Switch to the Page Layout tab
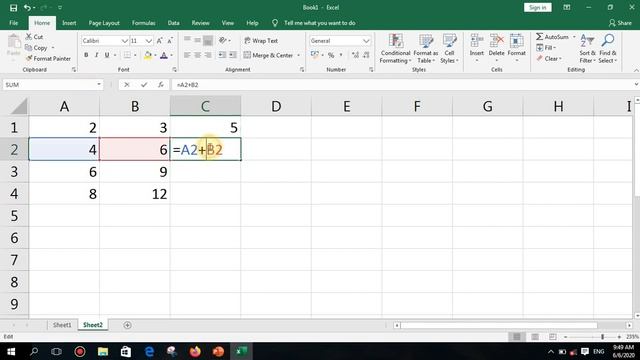Screen dimensions: 640x360 click(x=104, y=23)
